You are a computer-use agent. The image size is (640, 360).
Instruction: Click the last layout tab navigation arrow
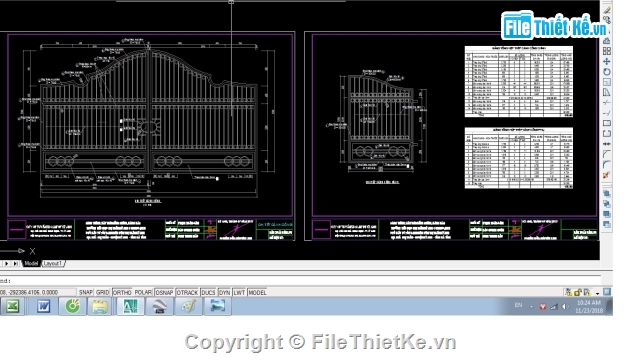click(x=16, y=264)
